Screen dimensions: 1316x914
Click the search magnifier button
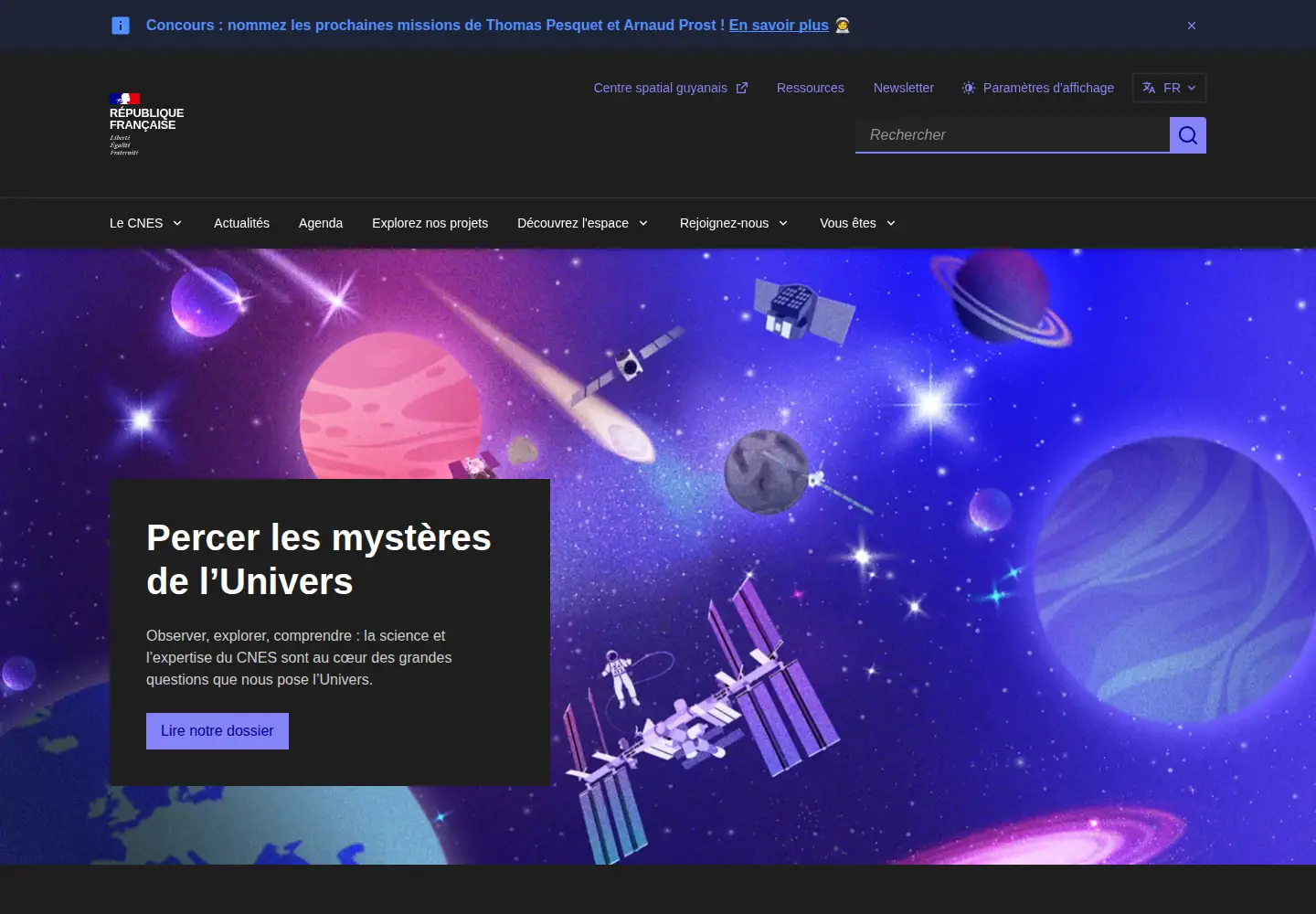1188,135
